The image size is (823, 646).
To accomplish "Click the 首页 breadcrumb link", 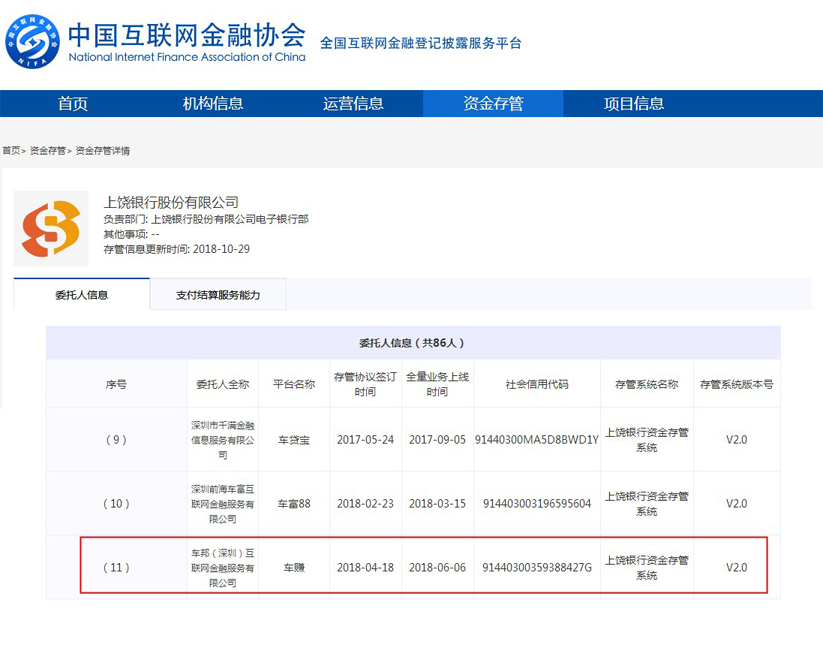I will pos(11,151).
